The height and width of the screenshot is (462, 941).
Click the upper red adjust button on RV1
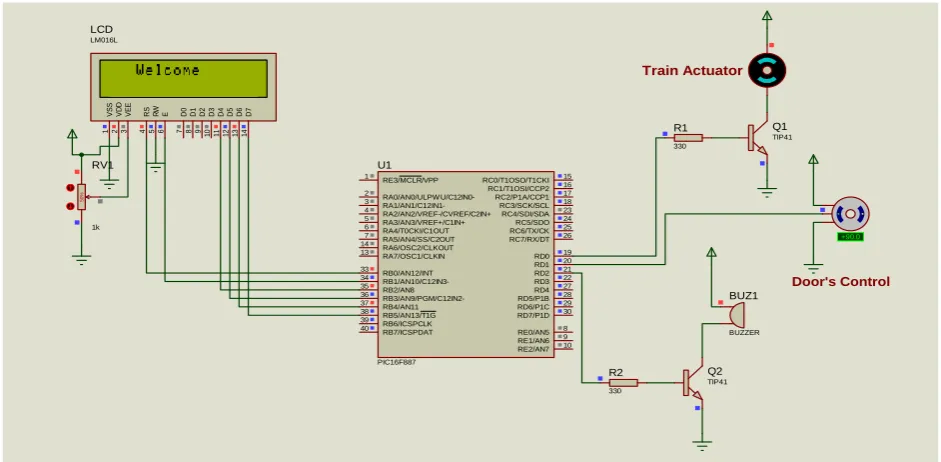click(x=70, y=188)
